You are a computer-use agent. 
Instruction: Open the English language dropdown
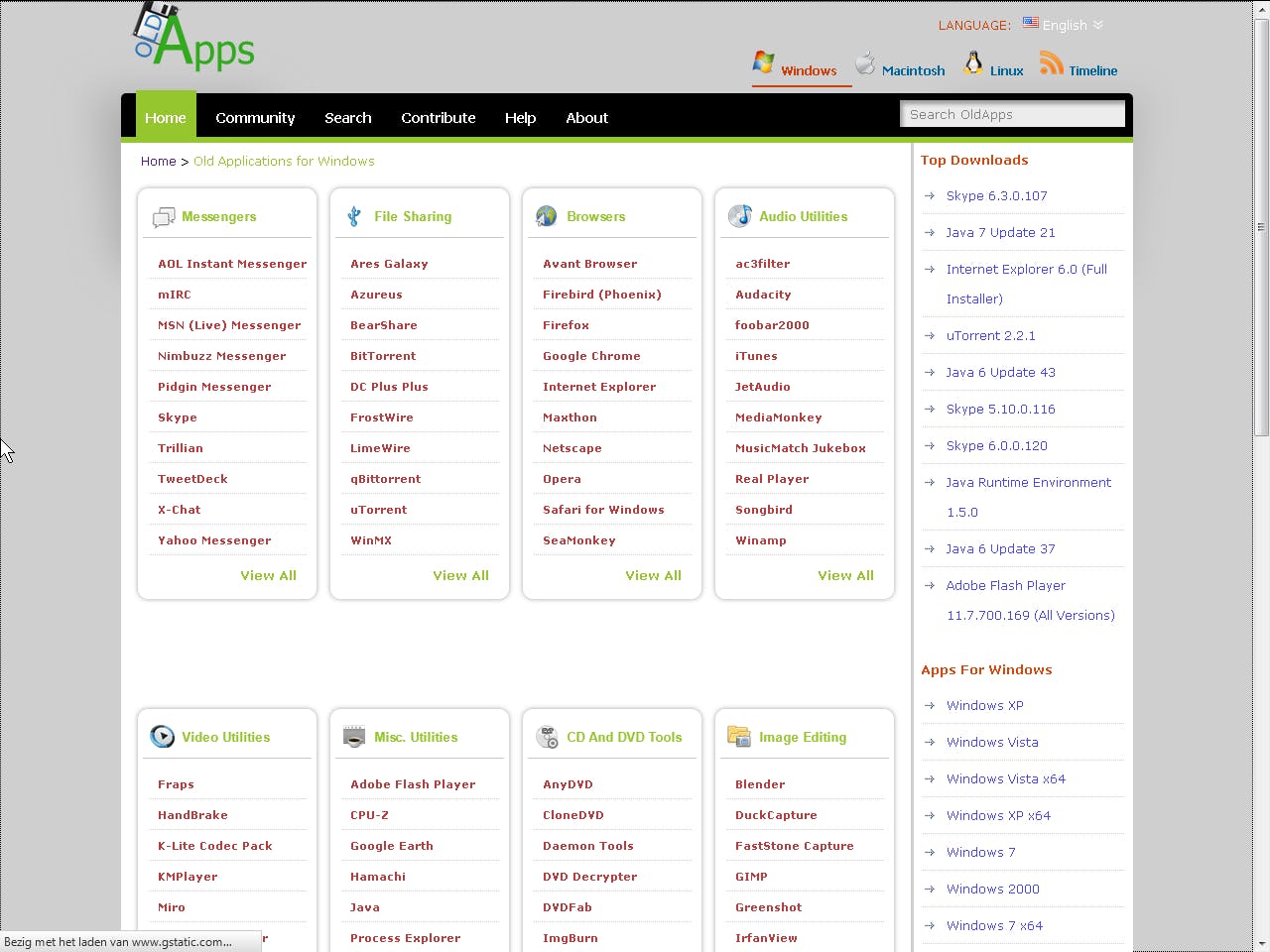pos(1073,25)
